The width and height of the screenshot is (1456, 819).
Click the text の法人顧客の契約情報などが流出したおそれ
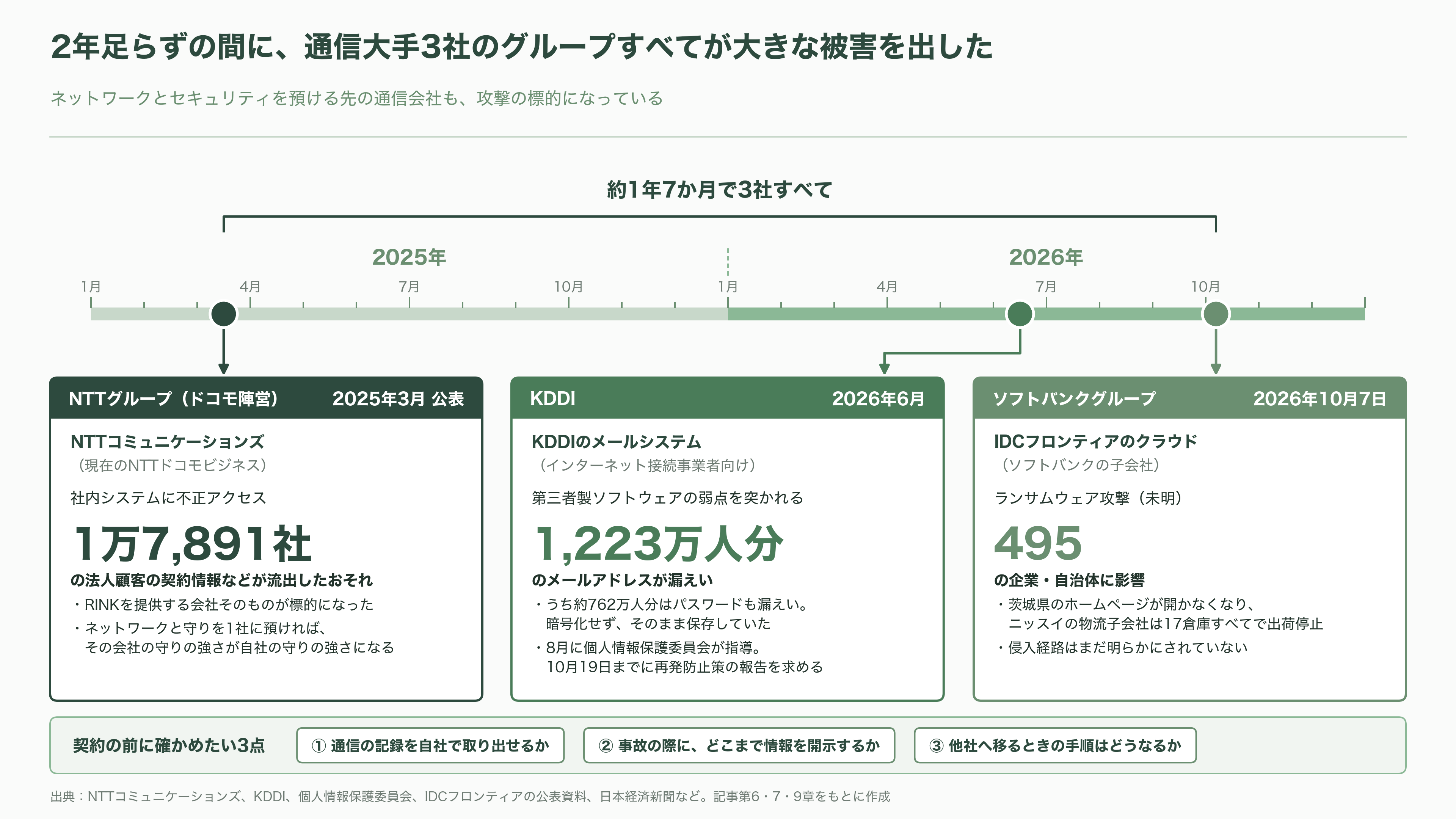(221, 580)
